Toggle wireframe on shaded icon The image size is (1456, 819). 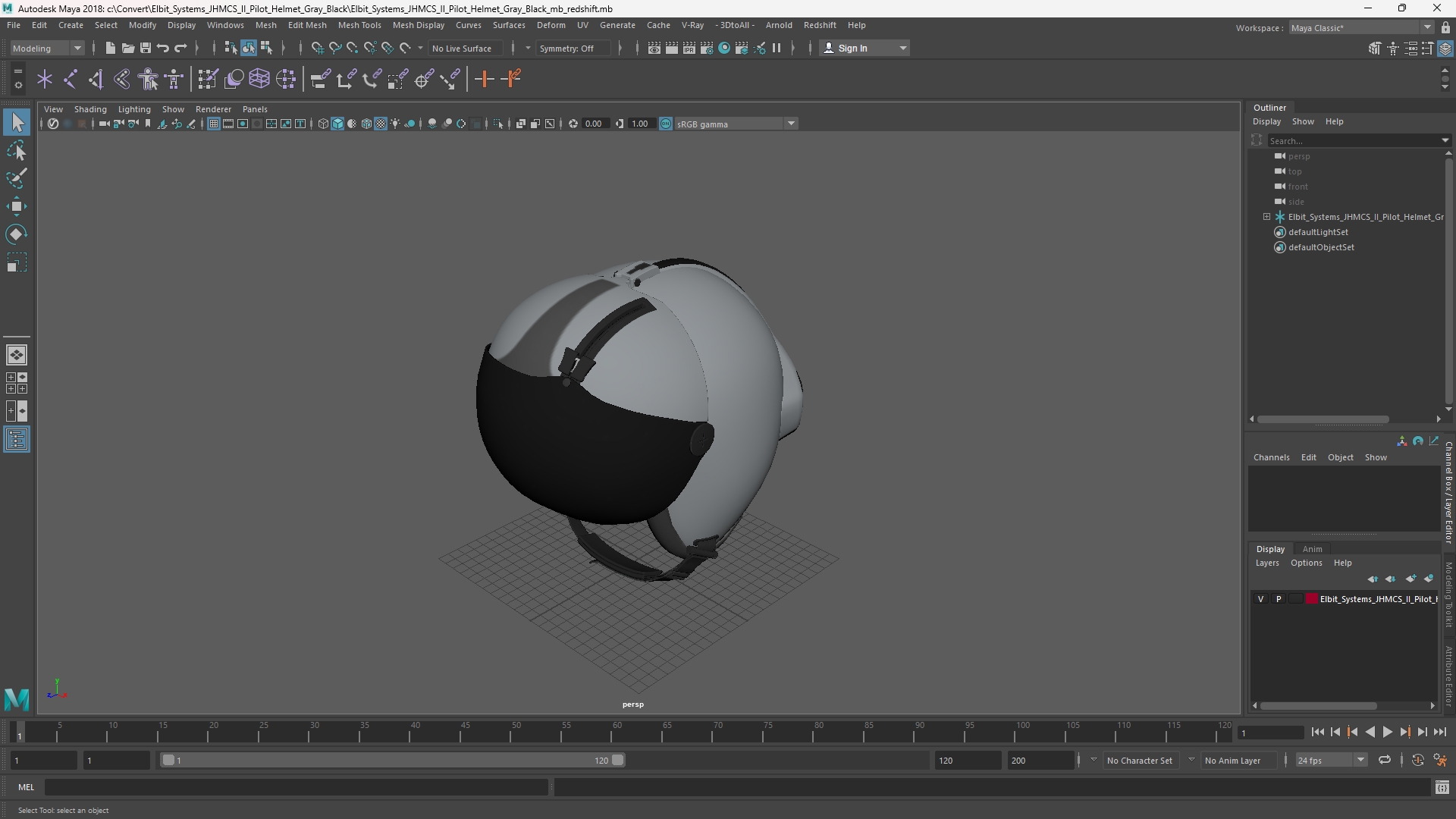[x=366, y=124]
